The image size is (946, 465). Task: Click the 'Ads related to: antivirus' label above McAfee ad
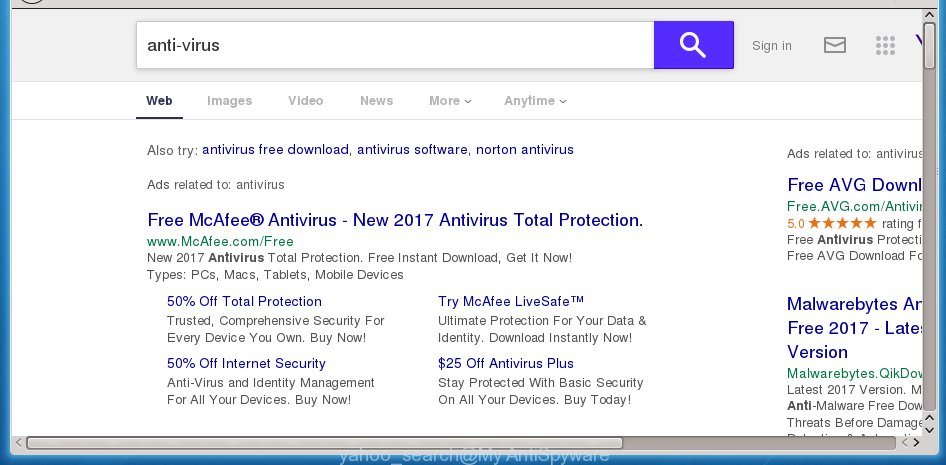click(215, 185)
